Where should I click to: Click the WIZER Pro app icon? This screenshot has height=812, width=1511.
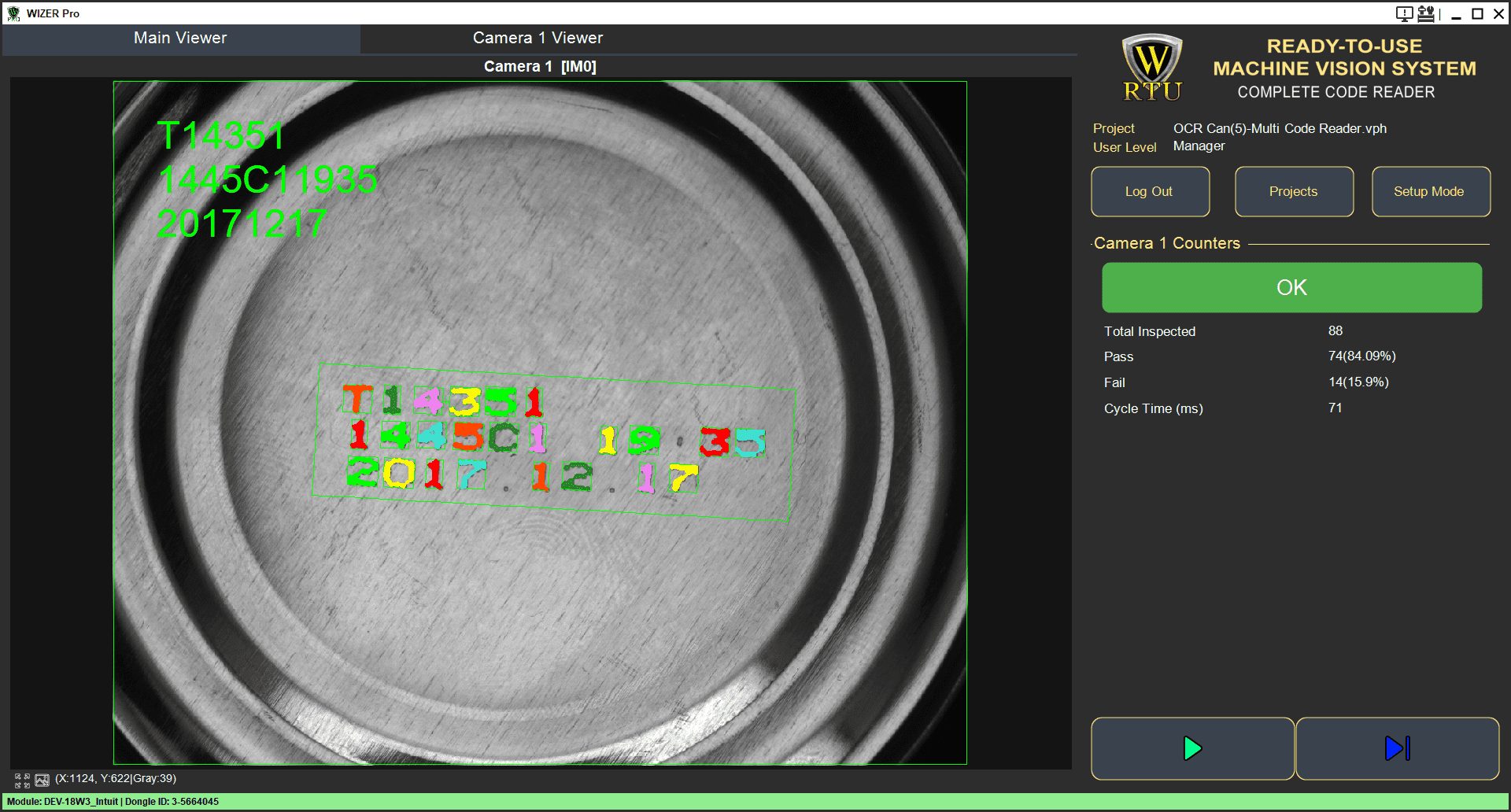pyautogui.click(x=13, y=13)
